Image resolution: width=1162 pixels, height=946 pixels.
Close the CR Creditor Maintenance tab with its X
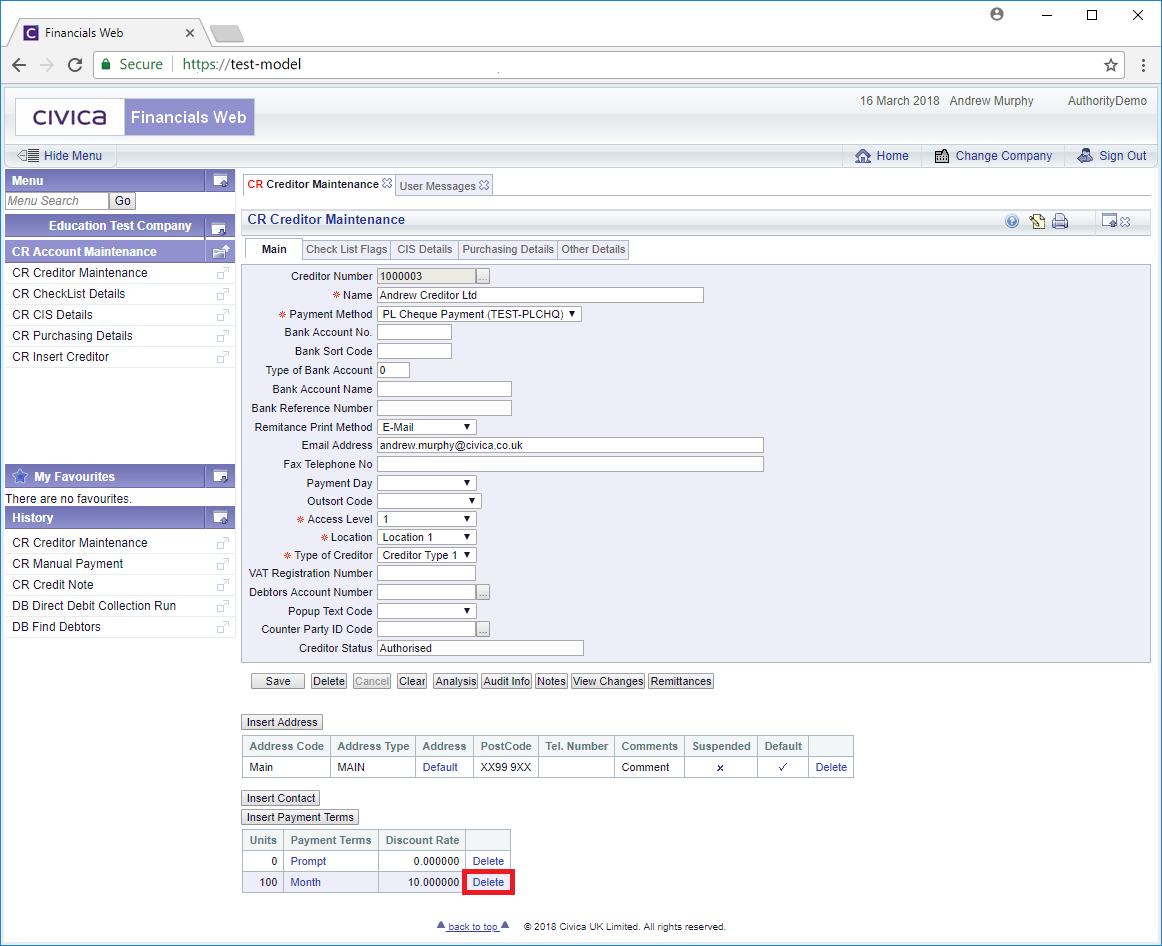tap(387, 184)
